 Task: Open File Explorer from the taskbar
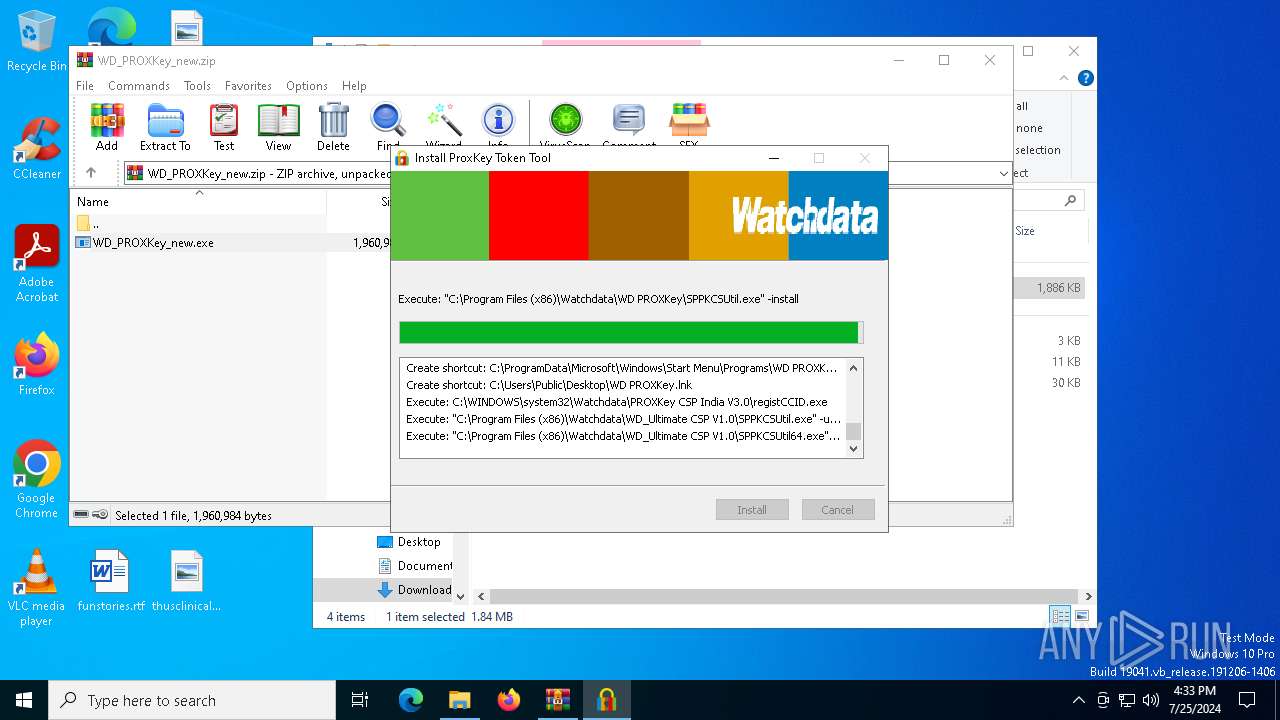459,700
